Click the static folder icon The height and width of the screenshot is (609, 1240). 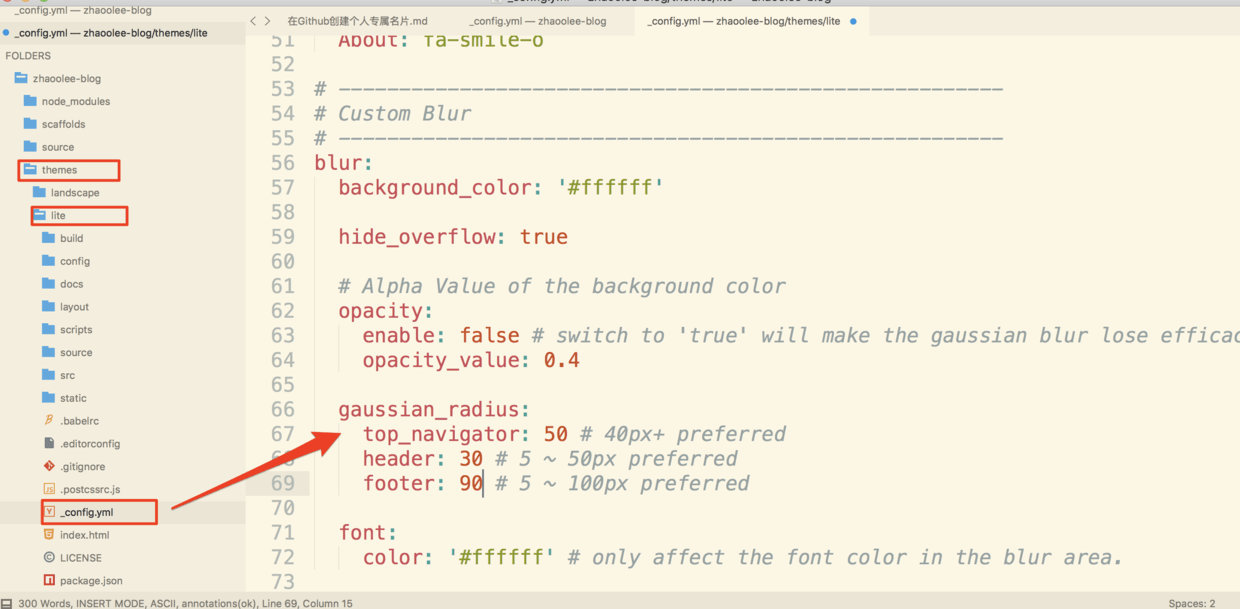[x=49, y=398]
